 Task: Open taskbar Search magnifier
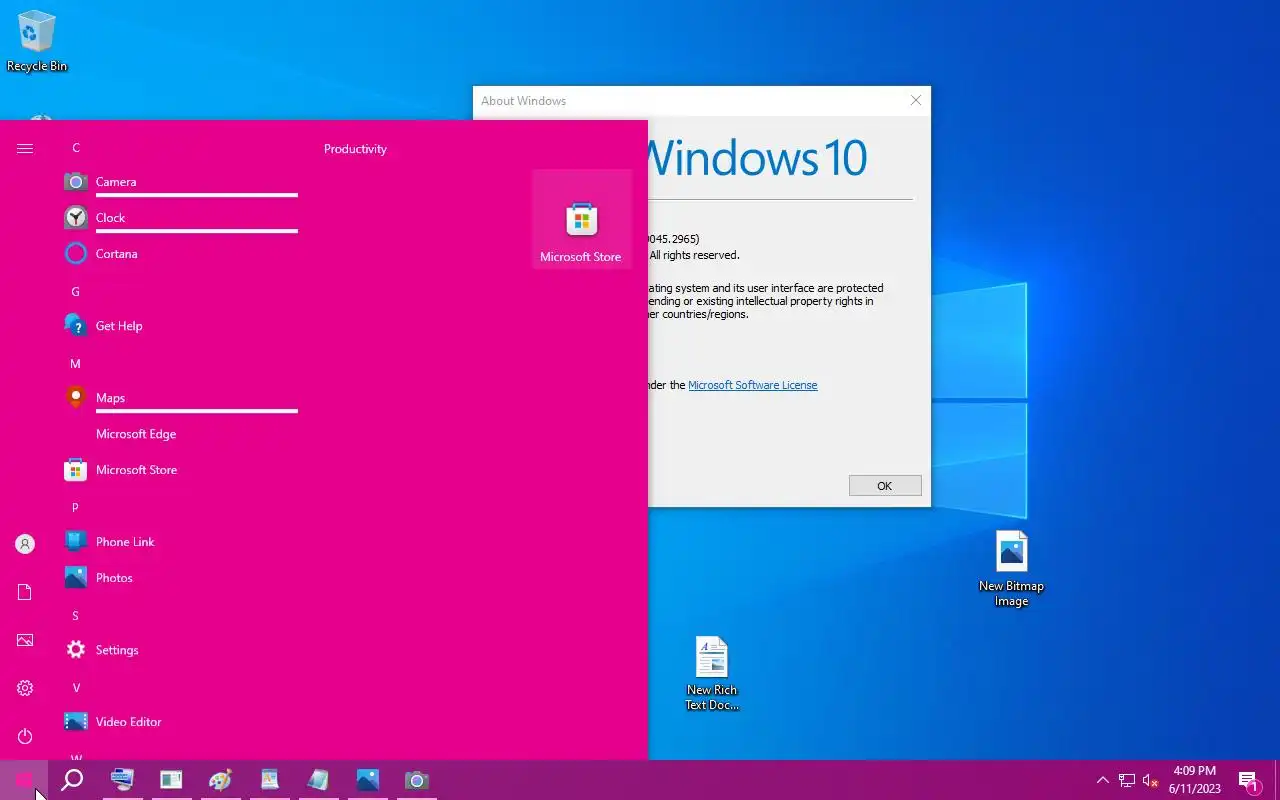(x=72, y=780)
